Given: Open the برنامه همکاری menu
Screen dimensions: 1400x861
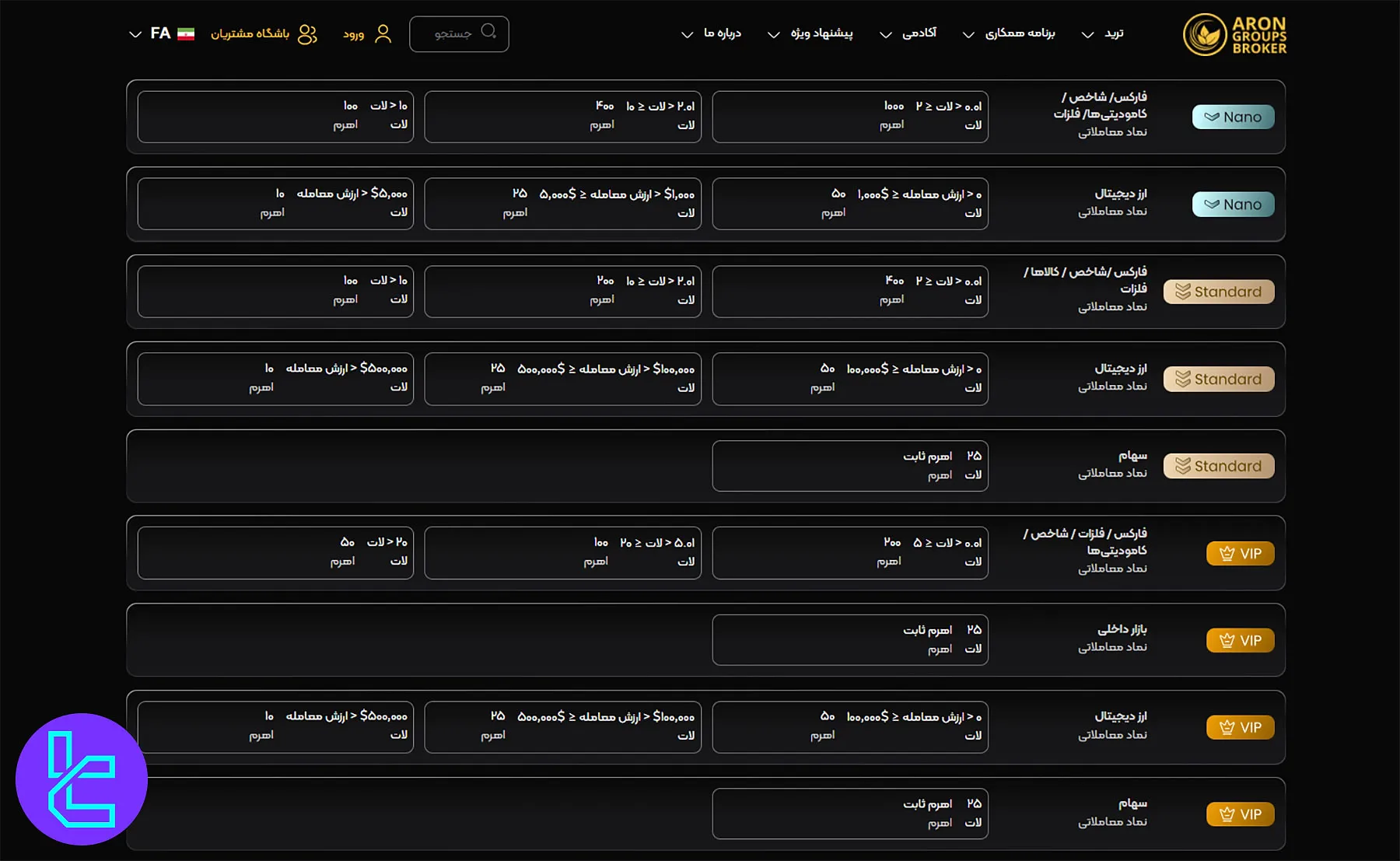Looking at the screenshot, I should (x=1020, y=33).
